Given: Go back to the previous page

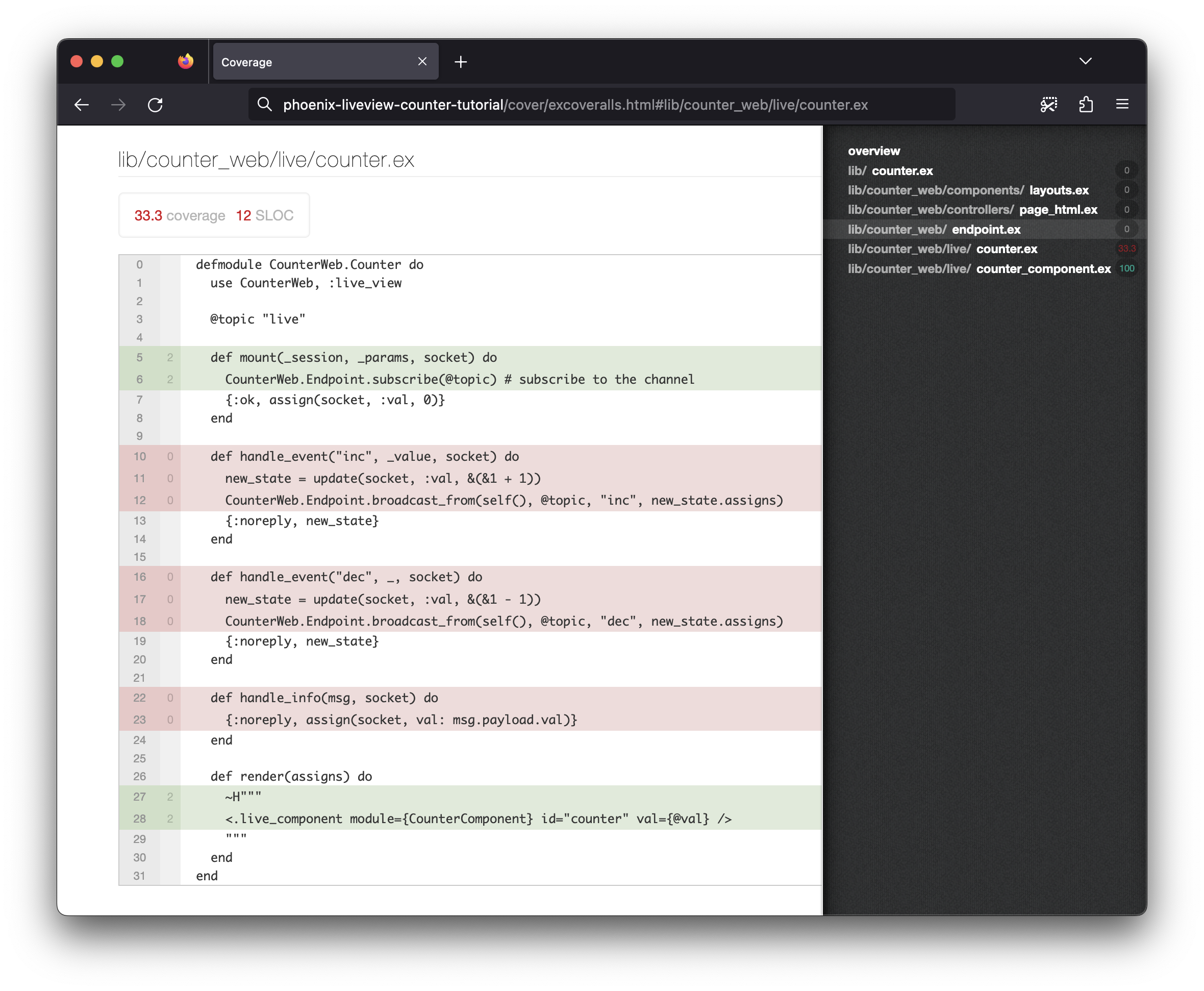Looking at the screenshot, I should point(82,105).
